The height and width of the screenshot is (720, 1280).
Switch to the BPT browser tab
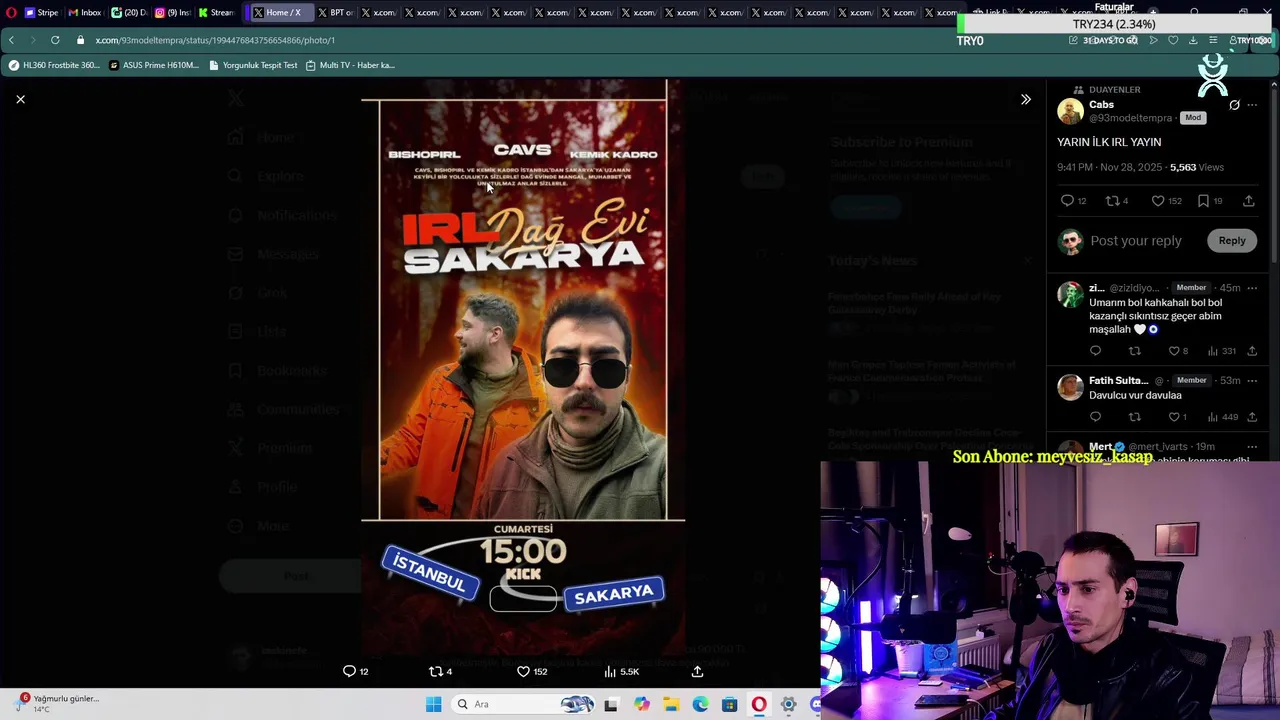[335, 13]
